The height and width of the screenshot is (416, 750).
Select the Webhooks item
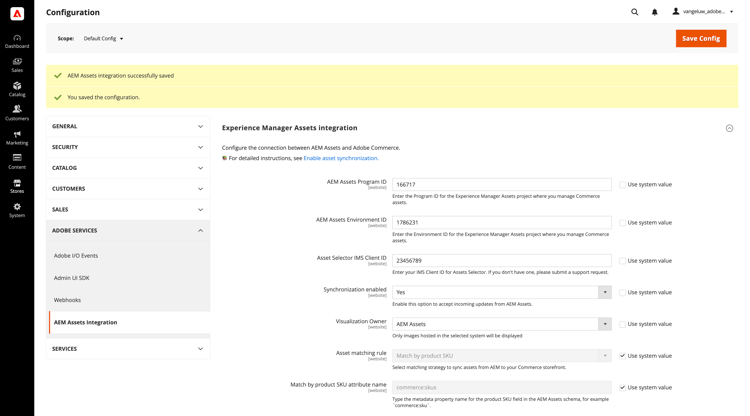coord(67,300)
